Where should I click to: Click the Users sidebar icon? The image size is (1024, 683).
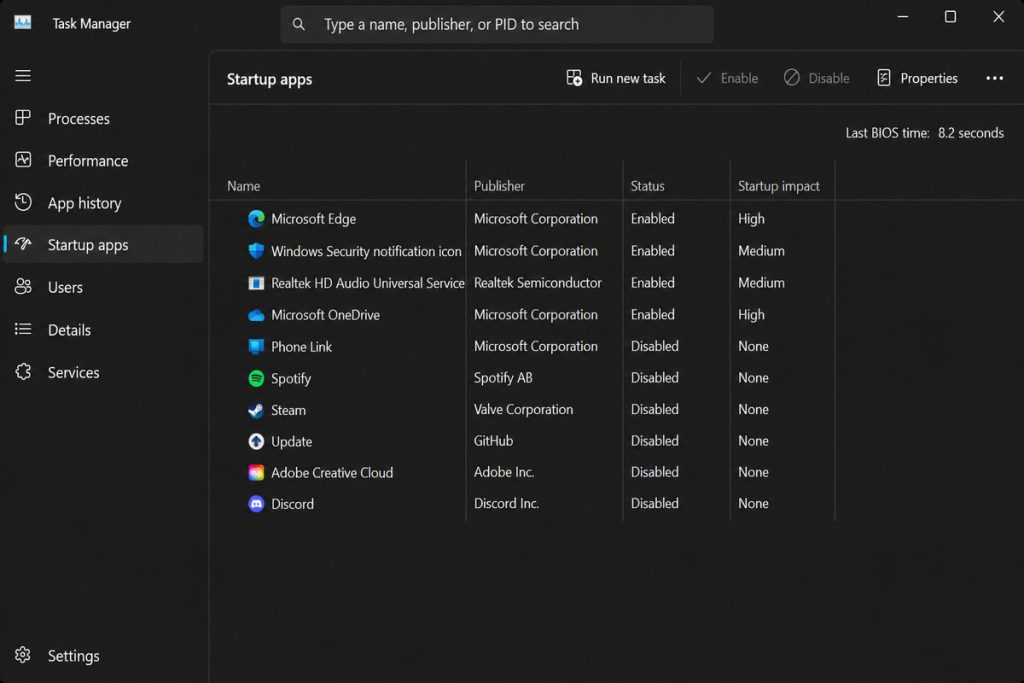click(x=23, y=287)
